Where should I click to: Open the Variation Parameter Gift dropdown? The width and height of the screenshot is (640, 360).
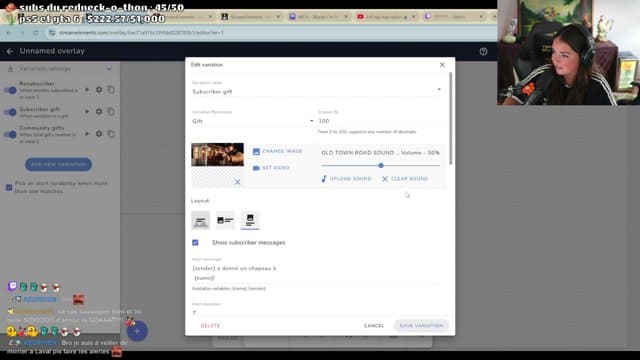coord(253,121)
